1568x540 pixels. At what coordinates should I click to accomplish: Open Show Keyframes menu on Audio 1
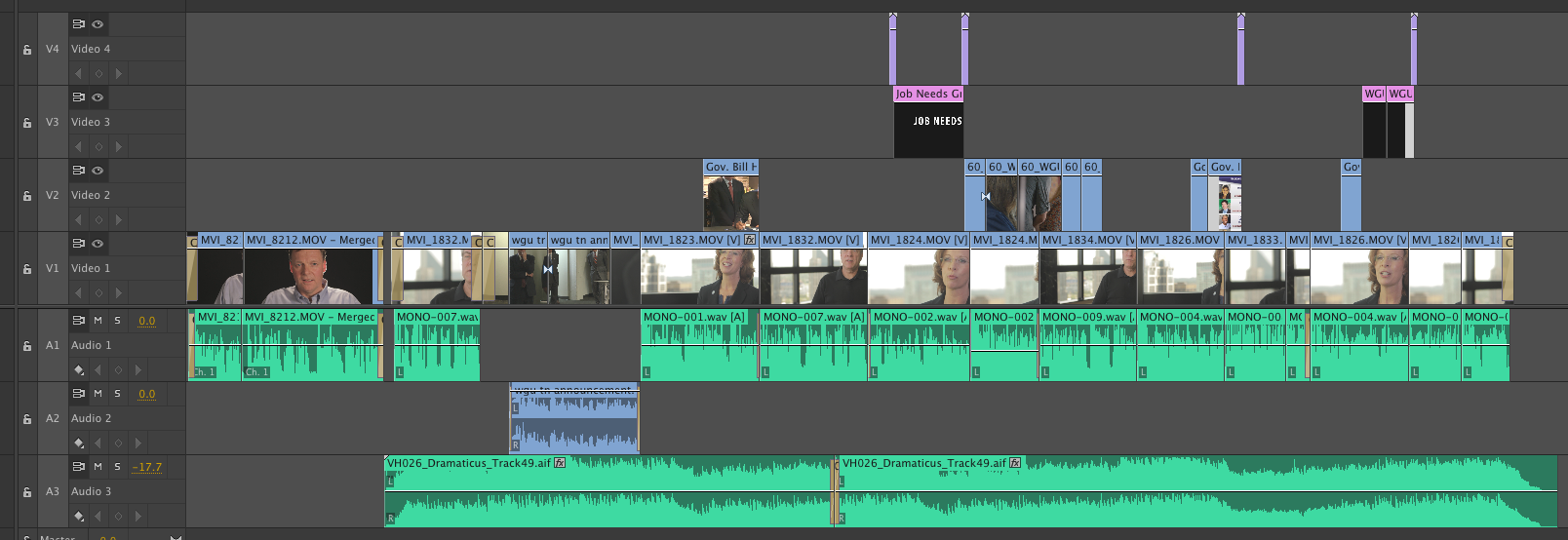79,370
